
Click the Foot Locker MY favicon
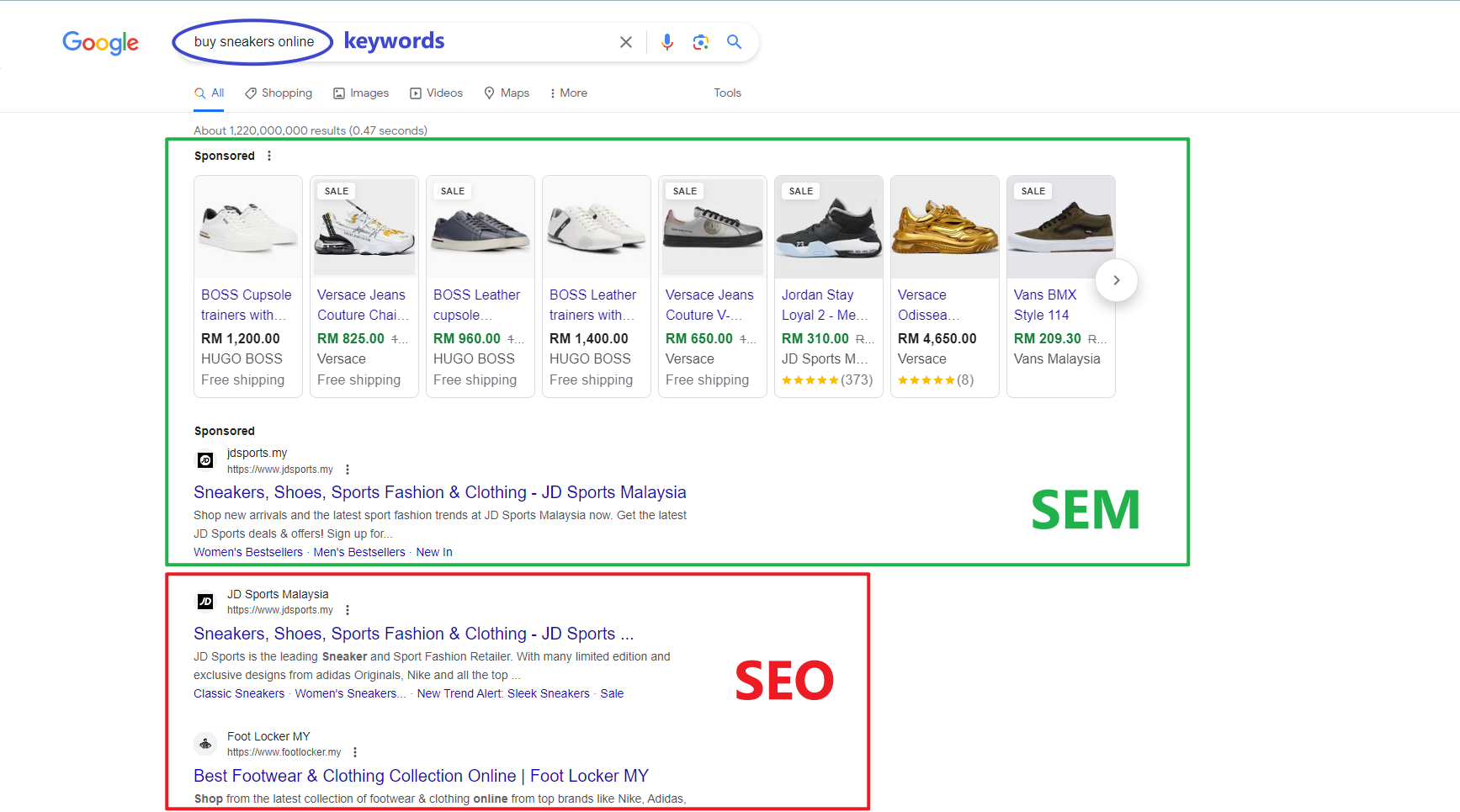[205, 744]
